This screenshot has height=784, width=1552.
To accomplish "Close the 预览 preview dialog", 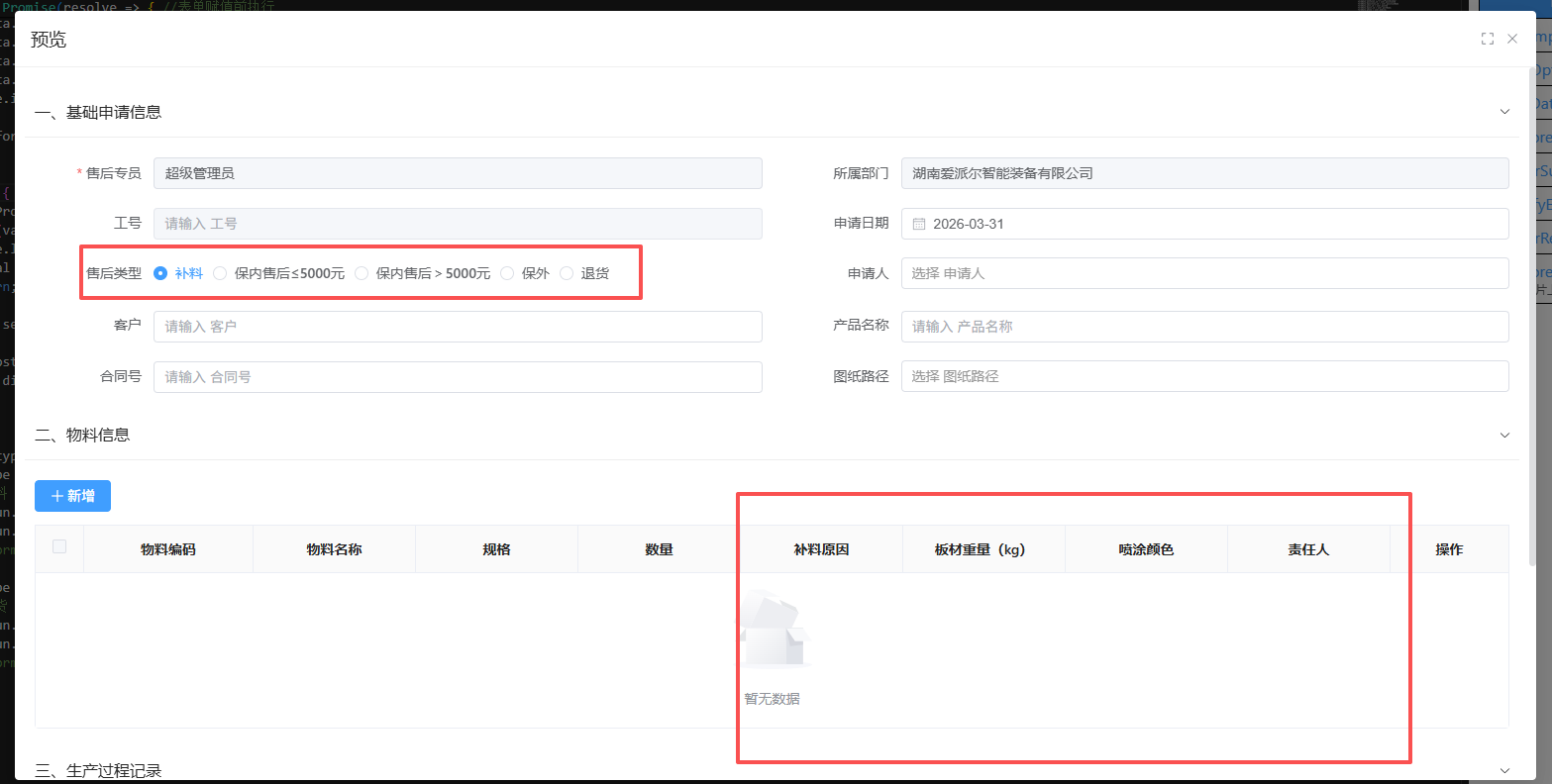I will 1512,39.
